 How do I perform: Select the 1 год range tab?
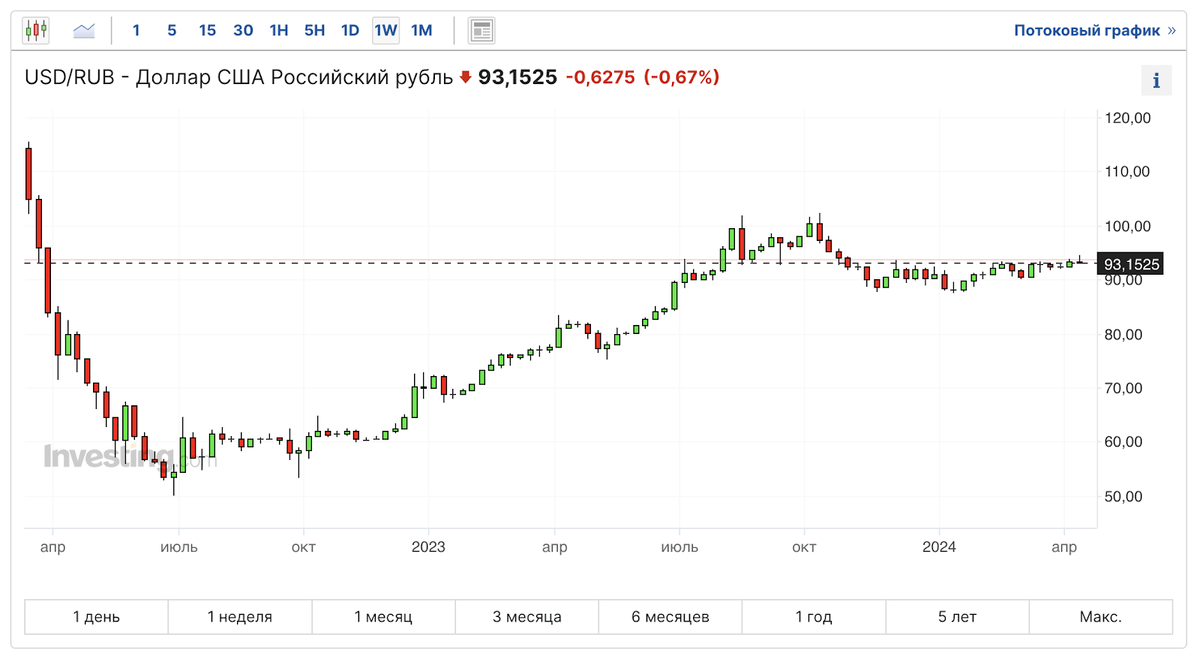814,617
